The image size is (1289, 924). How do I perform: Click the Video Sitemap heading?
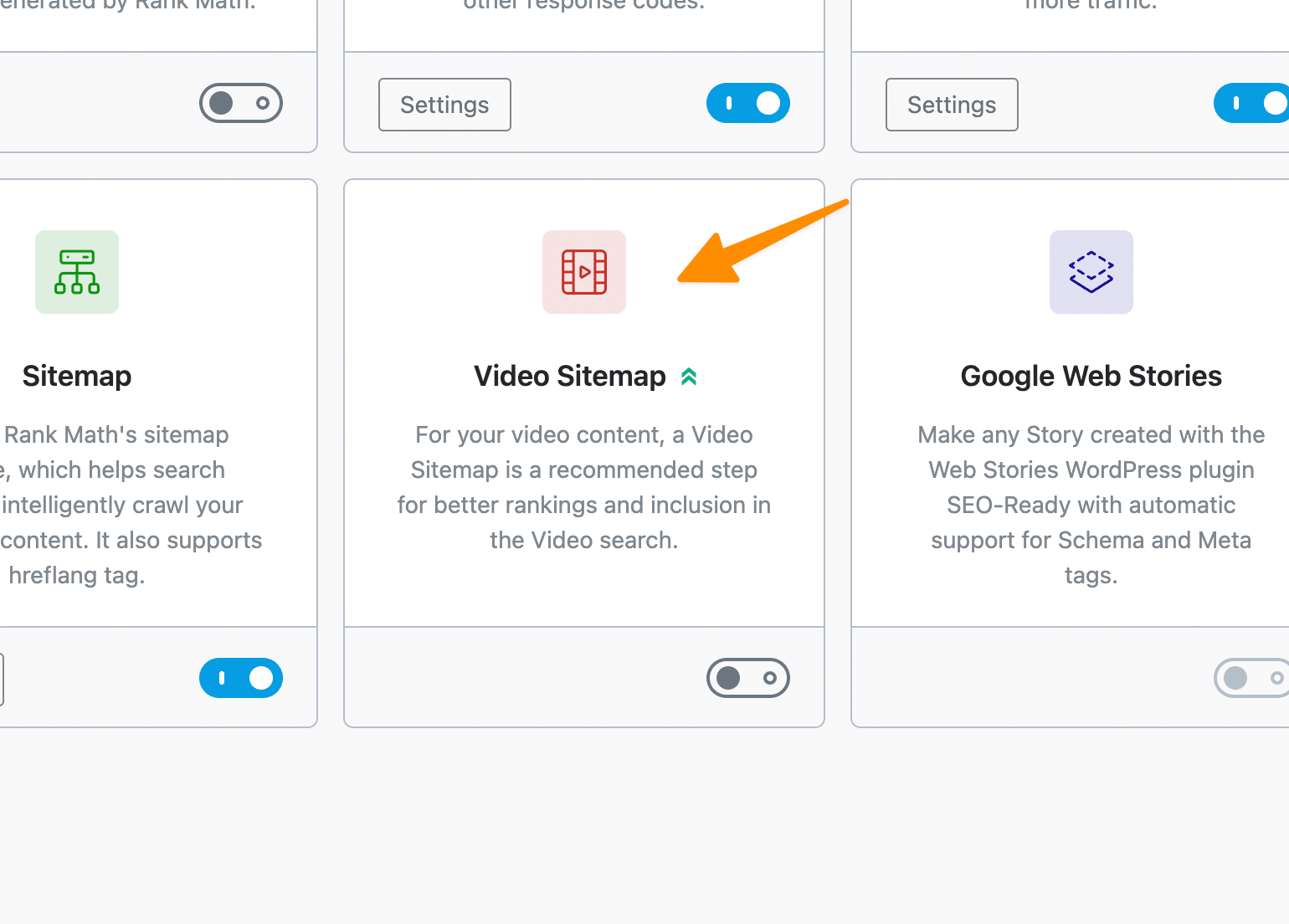(x=569, y=377)
